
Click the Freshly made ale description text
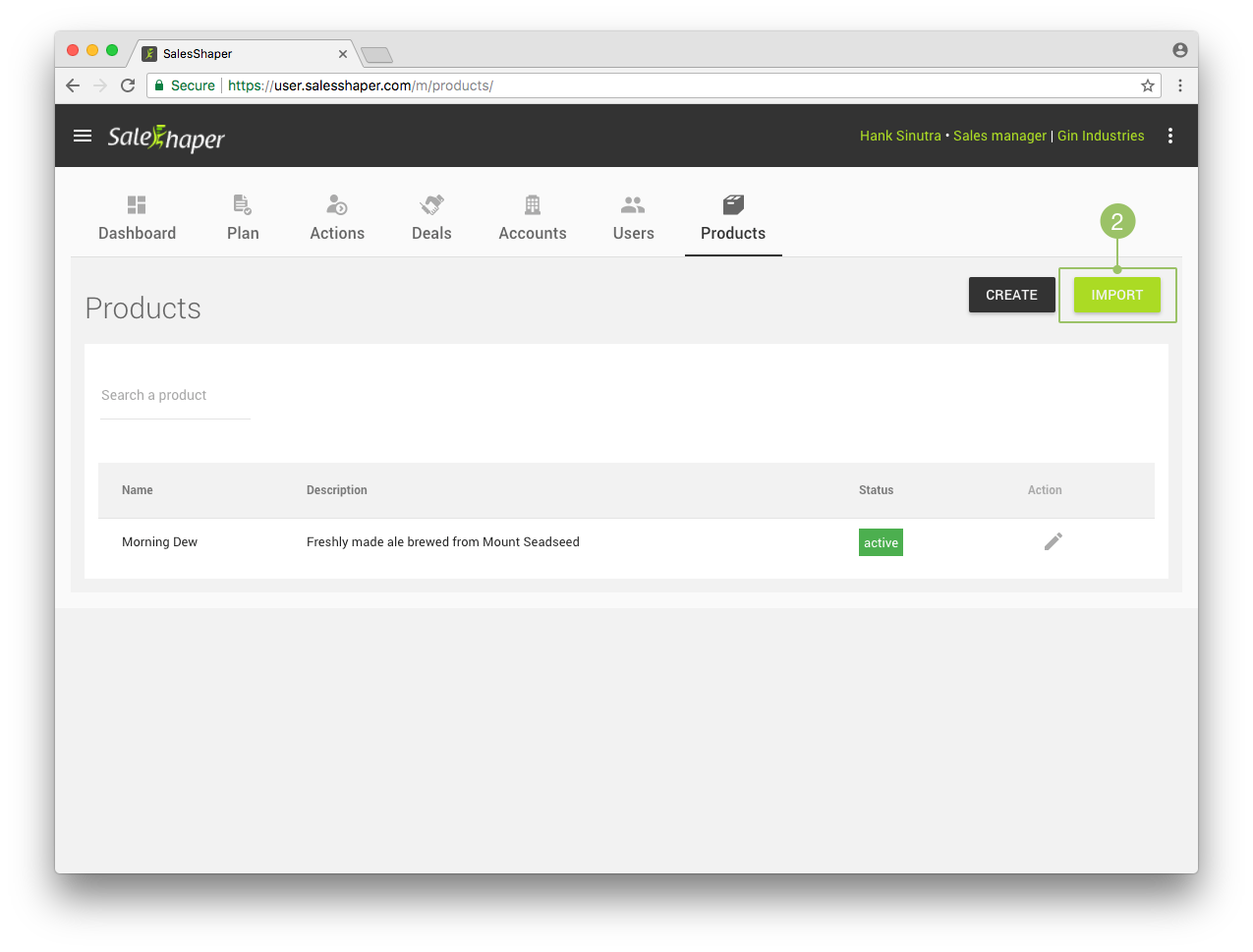[443, 542]
